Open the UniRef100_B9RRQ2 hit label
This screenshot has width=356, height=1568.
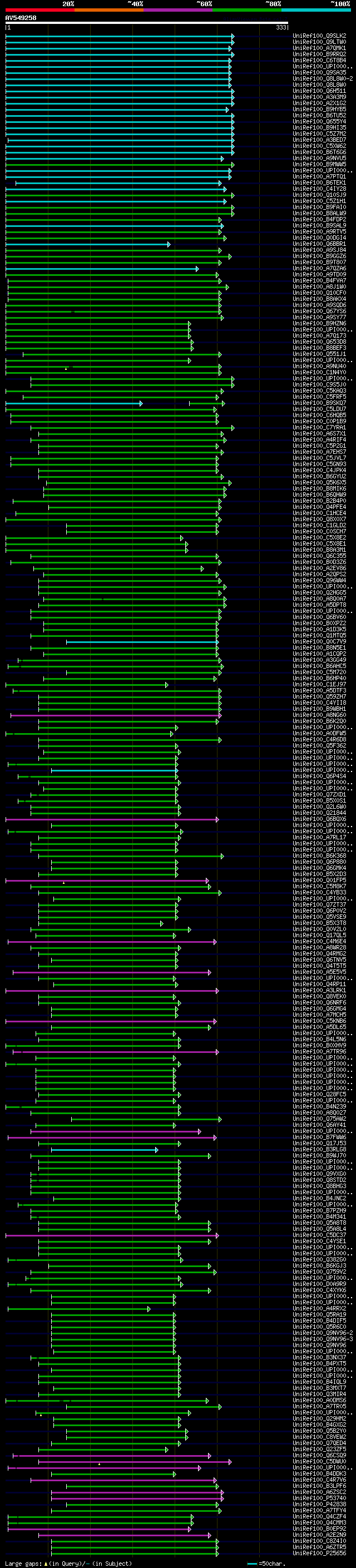pos(319,54)
